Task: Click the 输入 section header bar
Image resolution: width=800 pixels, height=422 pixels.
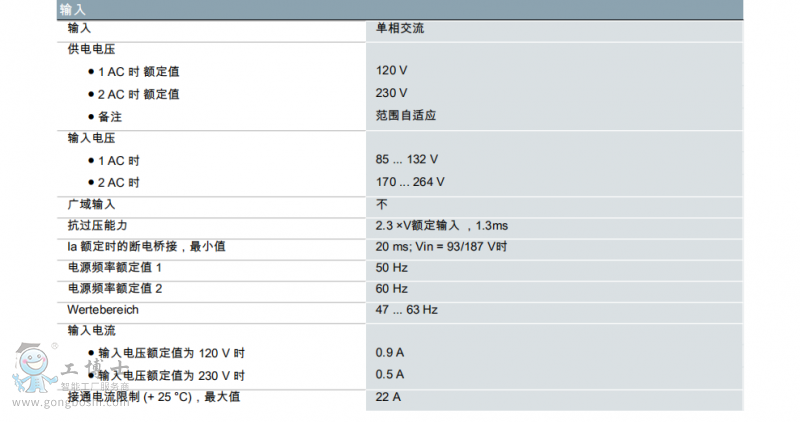Action: point(400,9)
